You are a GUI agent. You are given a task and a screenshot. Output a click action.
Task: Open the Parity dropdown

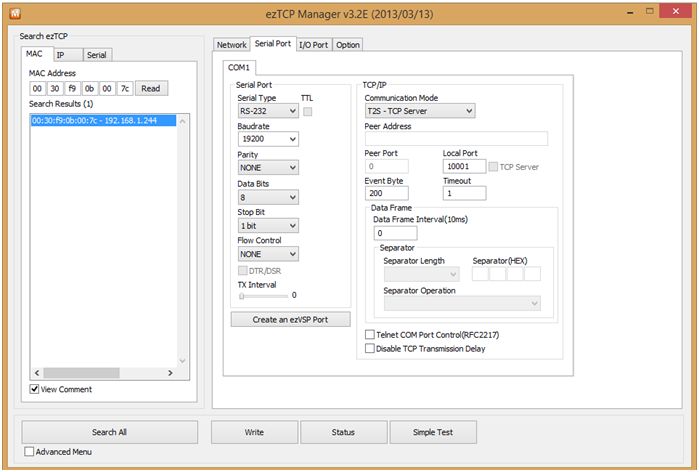268,168
